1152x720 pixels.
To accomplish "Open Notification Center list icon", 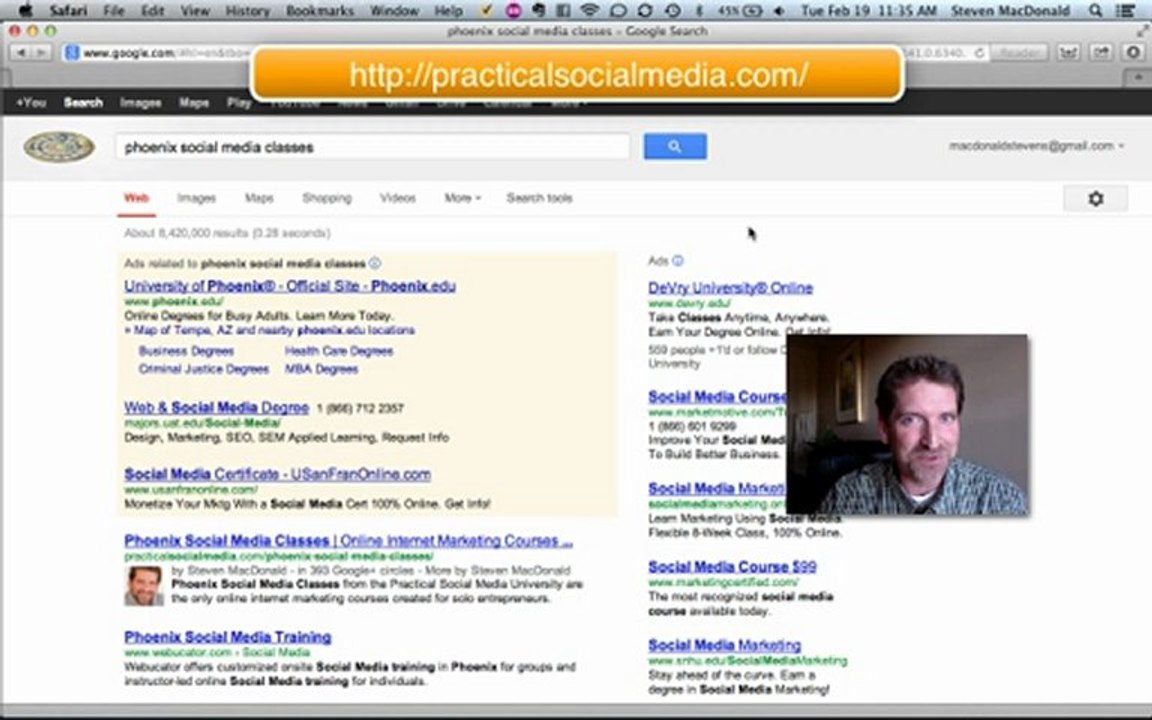I will (x=1124, y=10).
